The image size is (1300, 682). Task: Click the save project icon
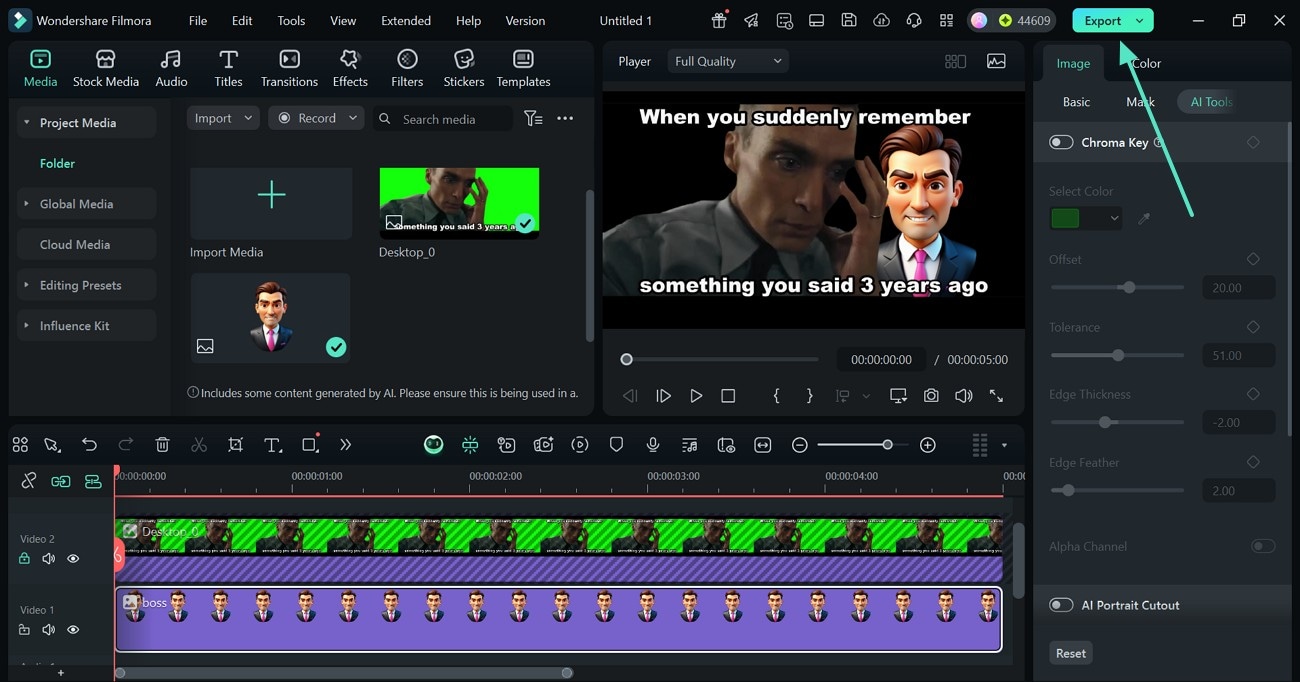pos(848,20)
